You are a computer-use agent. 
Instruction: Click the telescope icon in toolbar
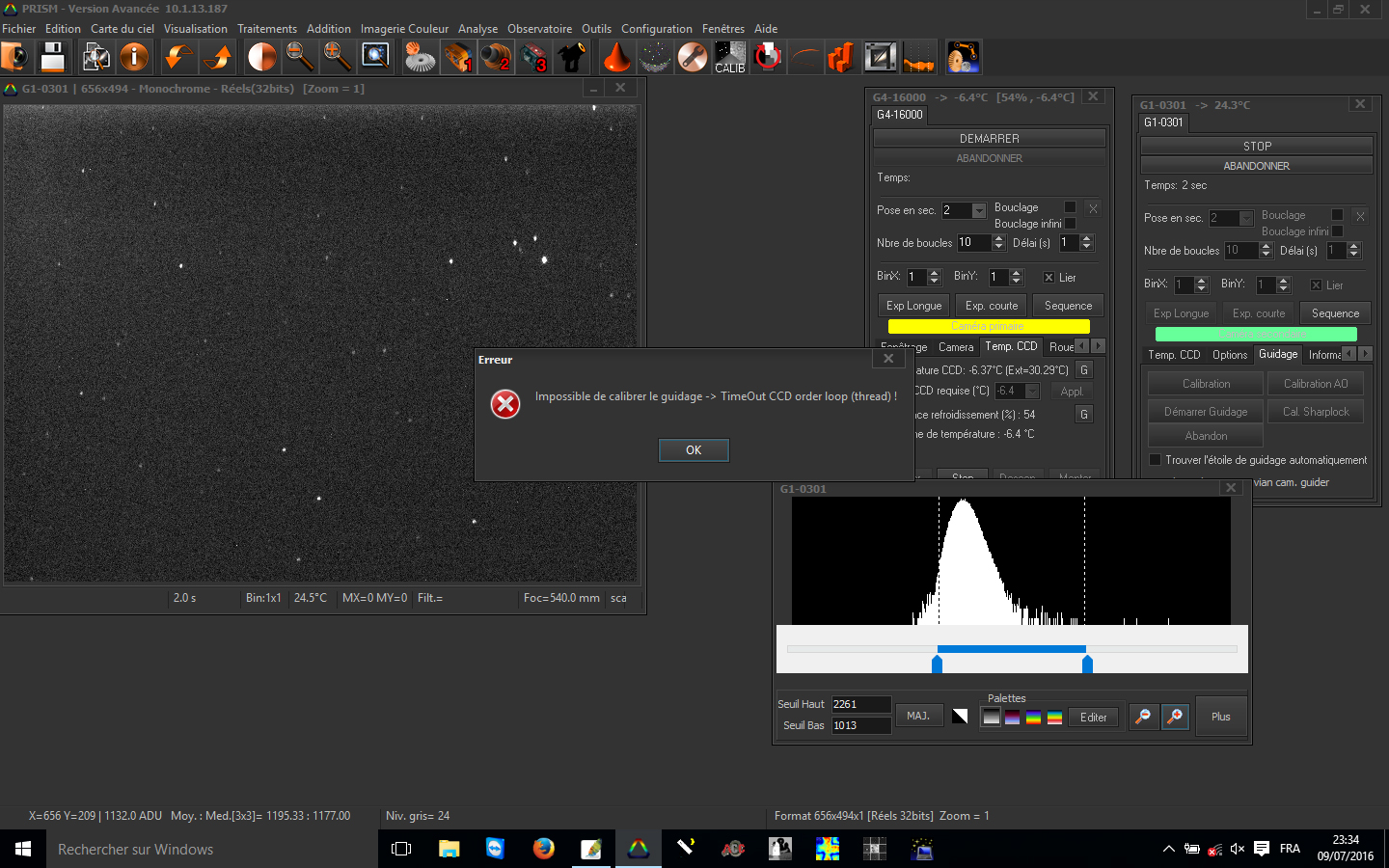[572, 57]
